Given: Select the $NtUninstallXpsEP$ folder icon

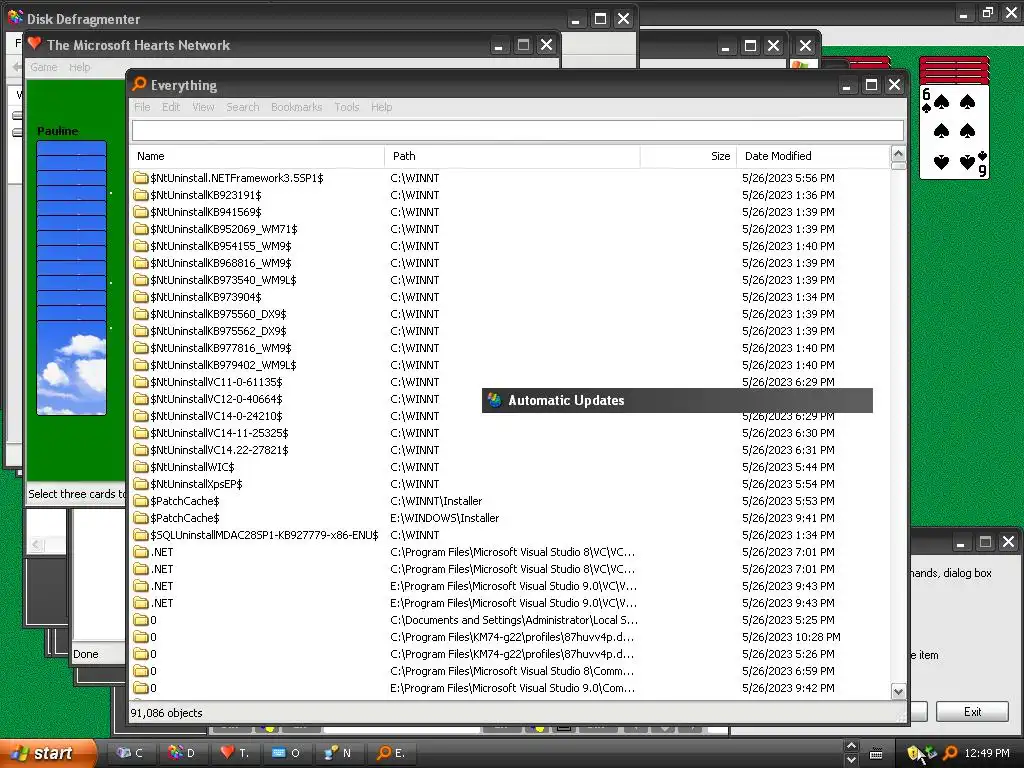Looking at the screenshot, I should [140, 483].
